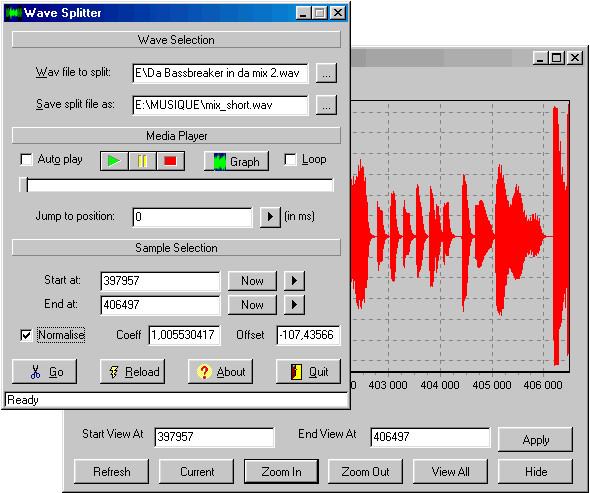Quit the application with the door icon button
The height and width of the screenshot is (493, 590).
point(309,372)
